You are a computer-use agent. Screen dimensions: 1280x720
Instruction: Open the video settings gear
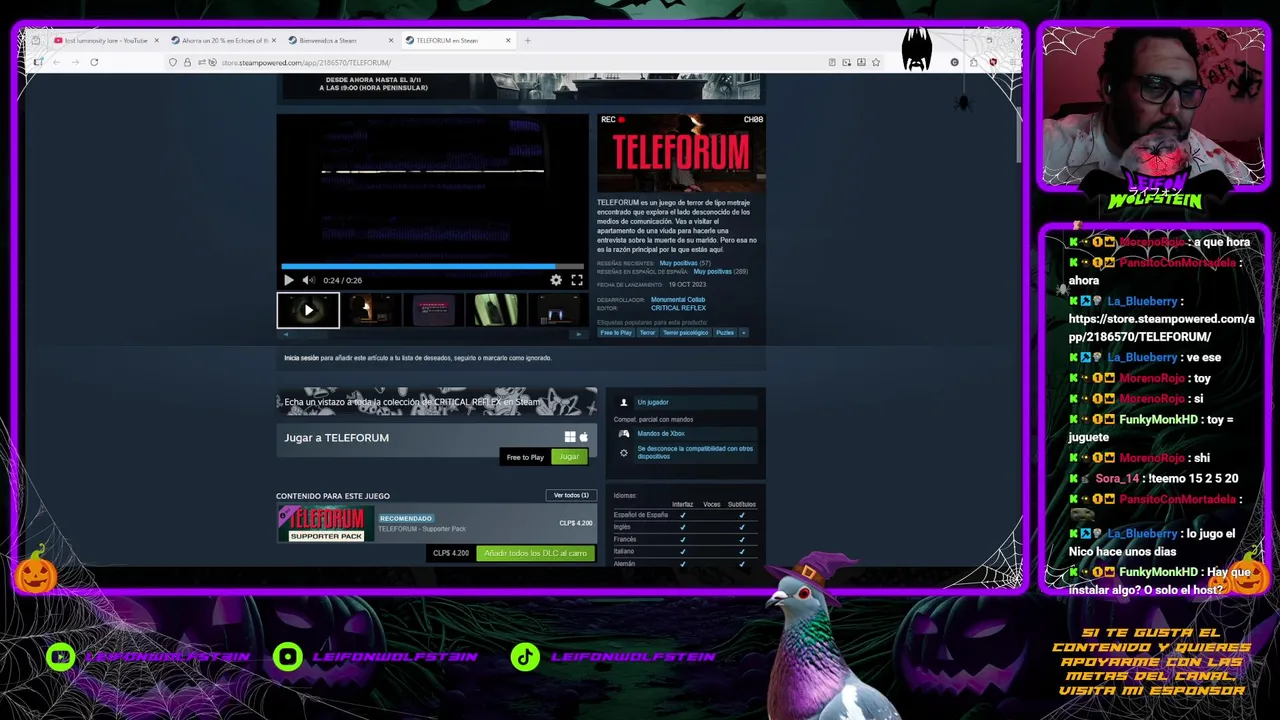556,280
